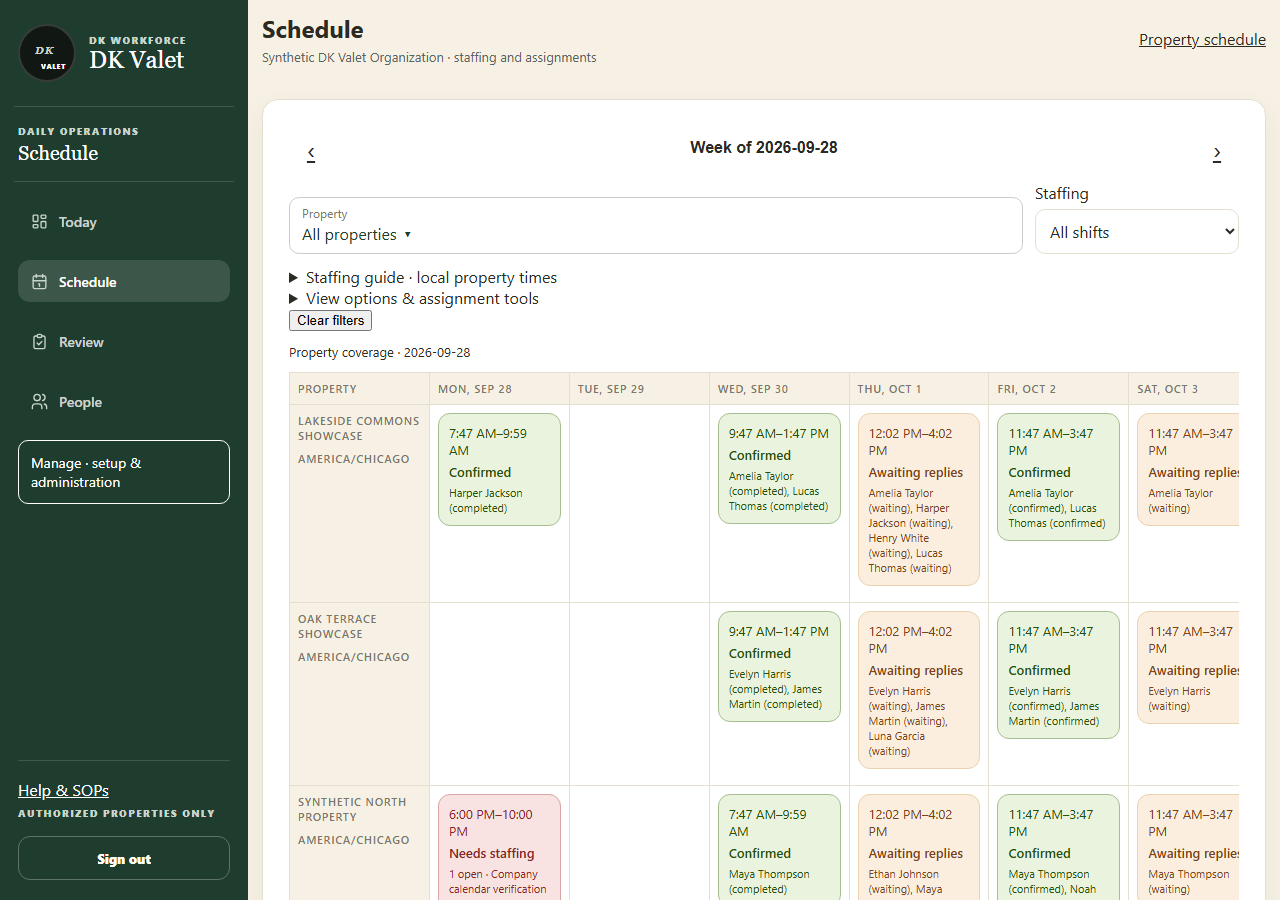Open the Today menu item
This screenshot has height=900, width=1280.
(124, 222)
